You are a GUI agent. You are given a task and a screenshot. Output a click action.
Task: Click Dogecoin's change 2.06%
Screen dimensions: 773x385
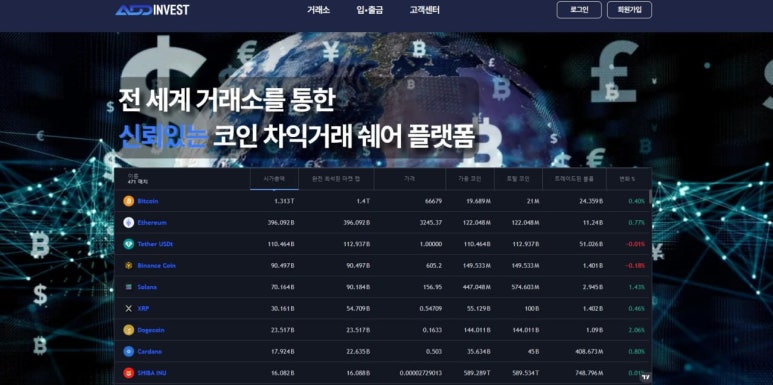636,330
